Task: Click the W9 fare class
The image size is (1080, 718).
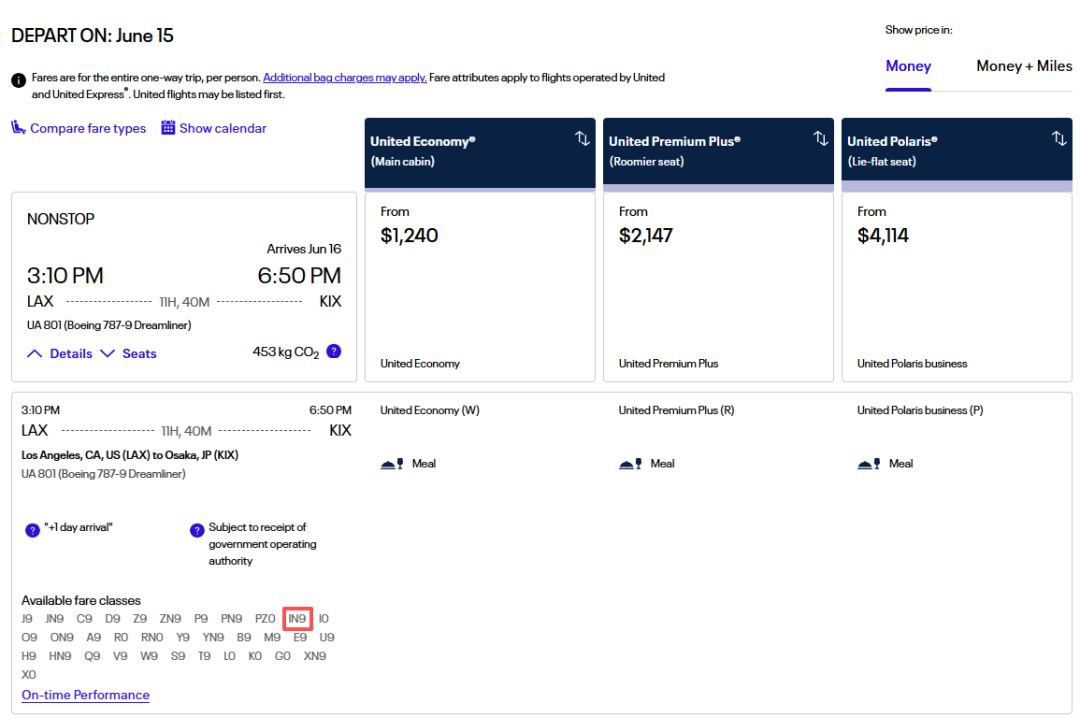Action: [x=149, y=656]
